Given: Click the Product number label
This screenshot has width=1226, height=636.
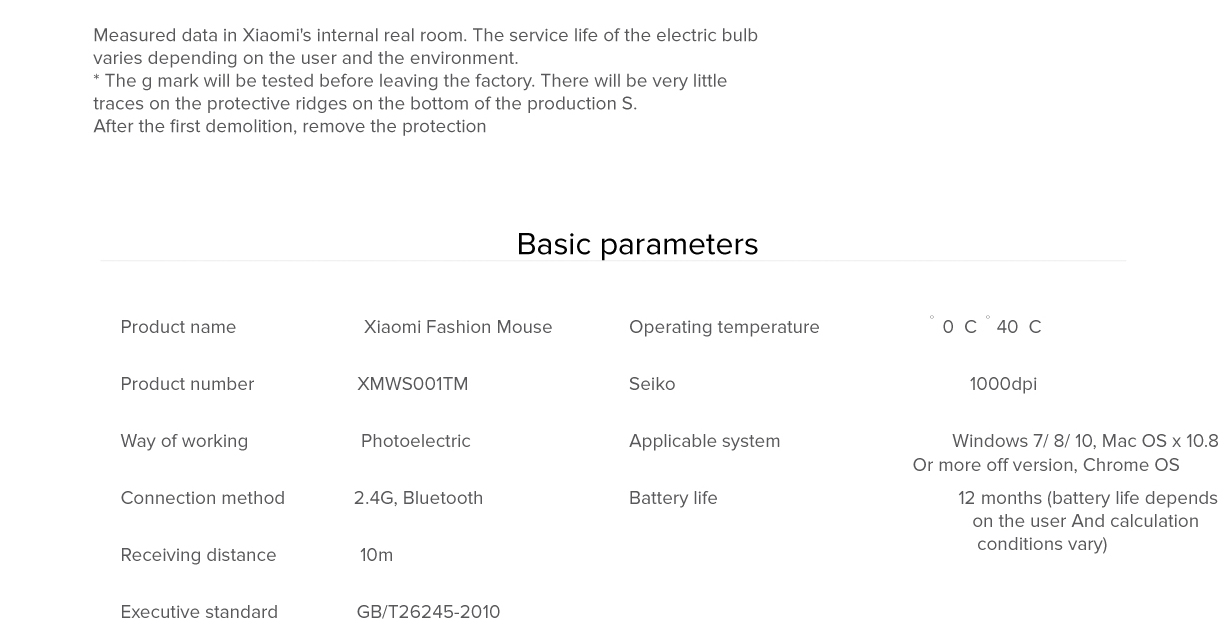Looking at the screenshot, I should click(x=187, y=384).
